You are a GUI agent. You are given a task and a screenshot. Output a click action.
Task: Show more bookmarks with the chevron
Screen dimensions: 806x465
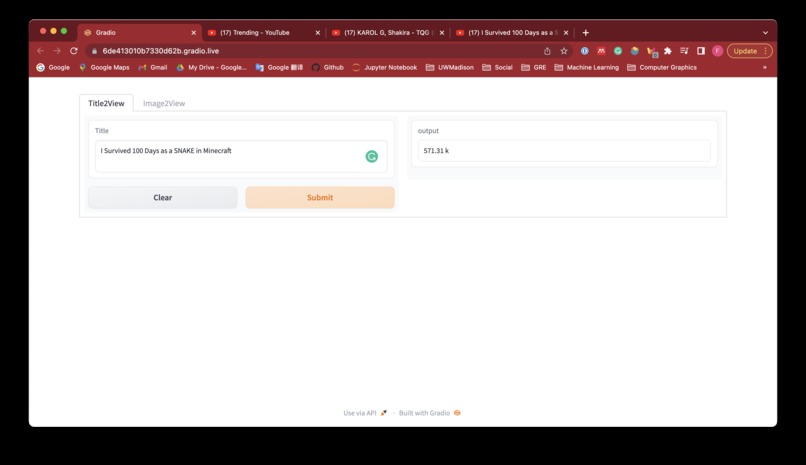click(764, 67)
